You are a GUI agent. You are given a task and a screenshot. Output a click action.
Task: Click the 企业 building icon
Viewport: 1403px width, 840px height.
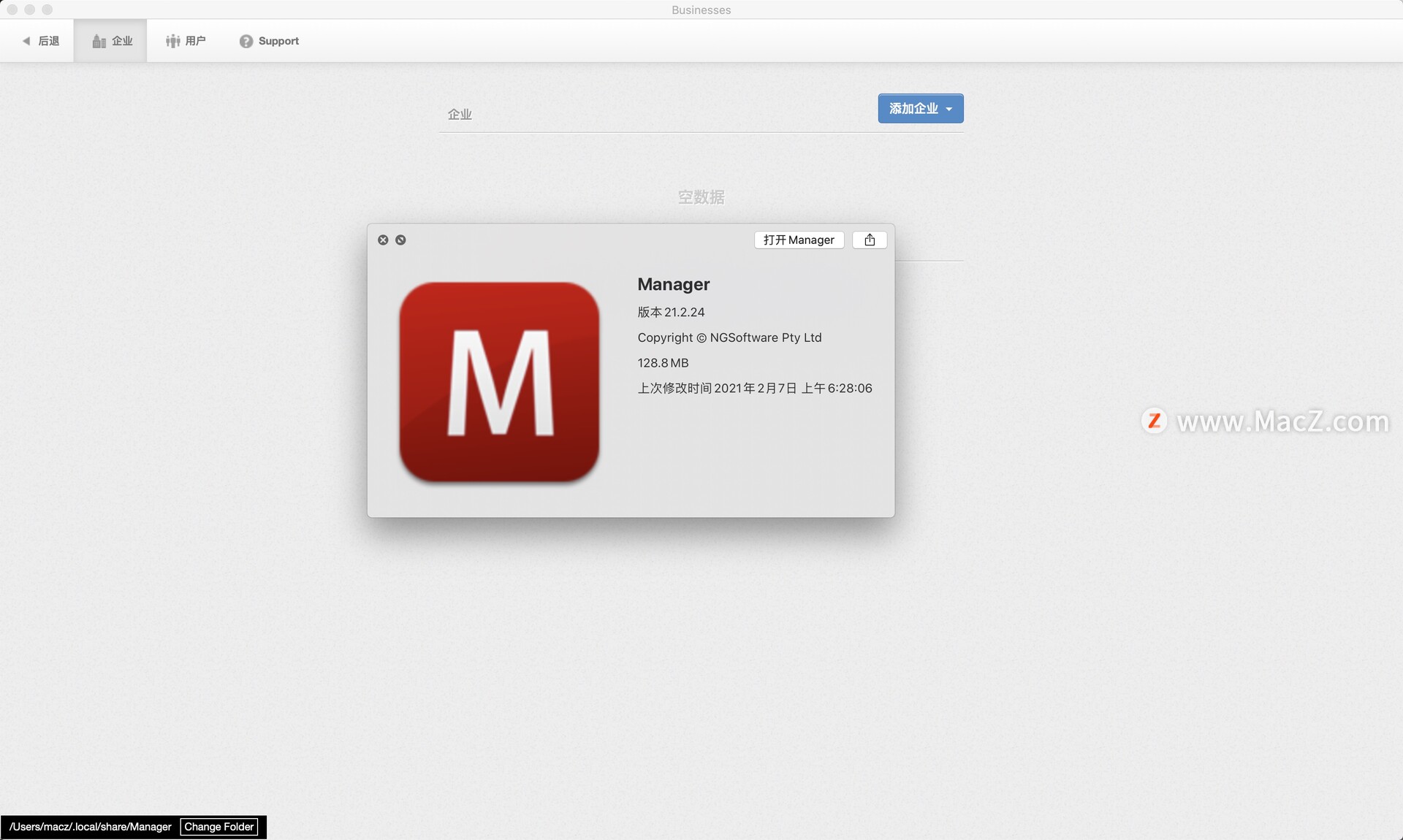(x=99, y=41)
